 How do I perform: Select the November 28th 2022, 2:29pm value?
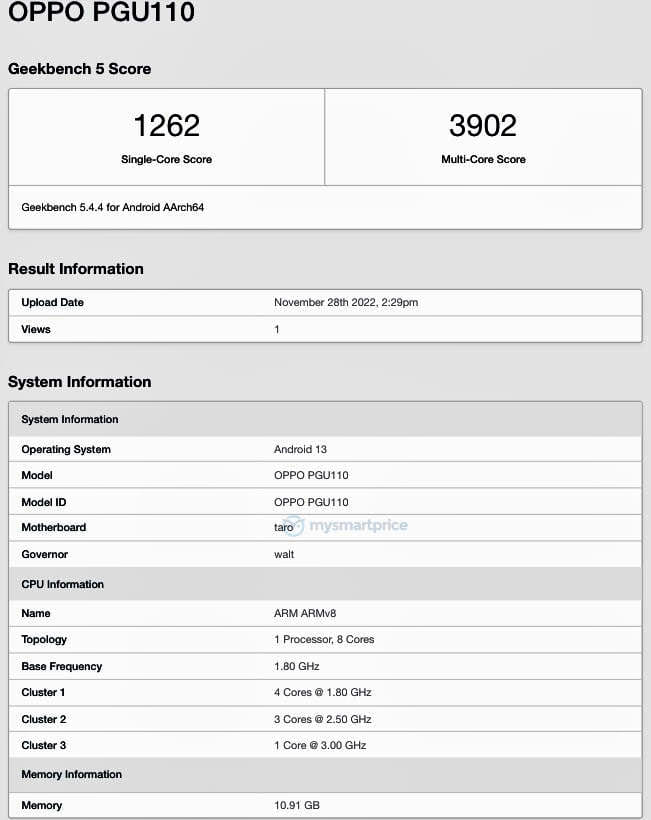(x=346, y=302)
